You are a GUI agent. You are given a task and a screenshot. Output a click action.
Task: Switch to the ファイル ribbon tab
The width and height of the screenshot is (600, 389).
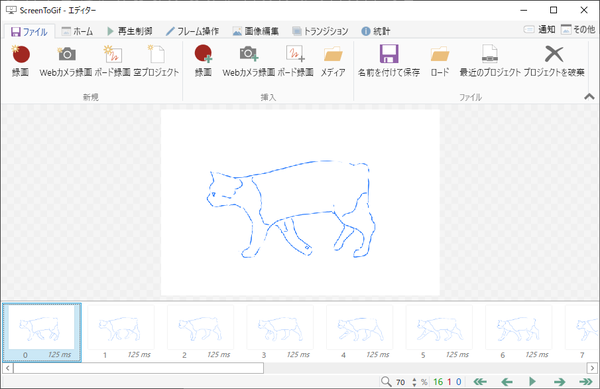tap(29, 31)
